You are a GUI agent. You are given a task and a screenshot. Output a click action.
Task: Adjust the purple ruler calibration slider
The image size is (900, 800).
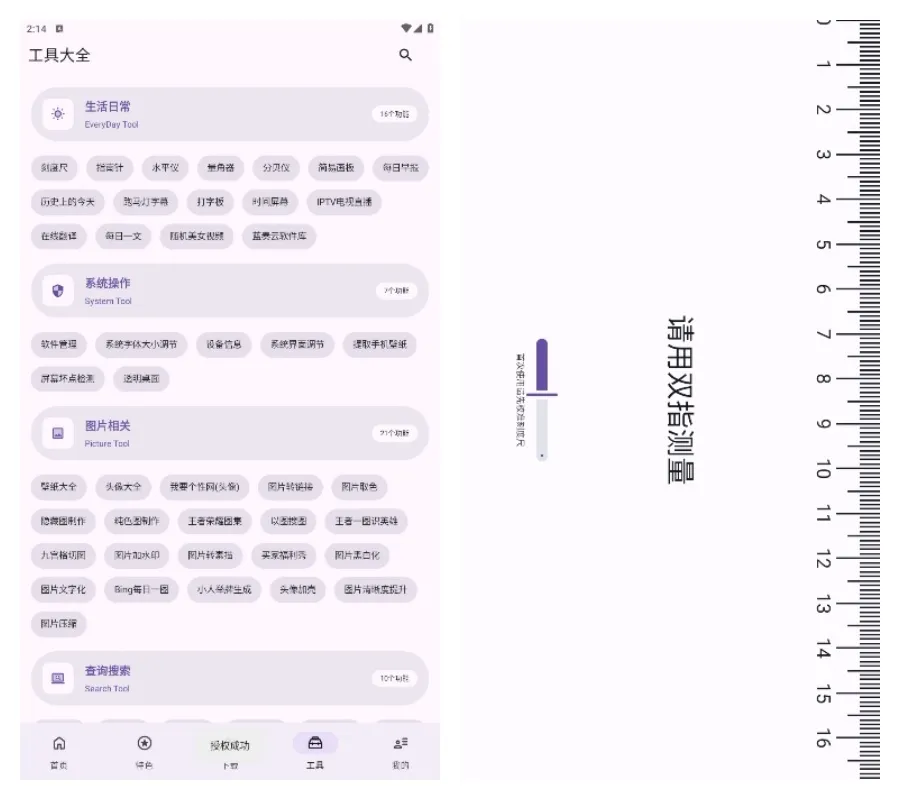(542, 394)
